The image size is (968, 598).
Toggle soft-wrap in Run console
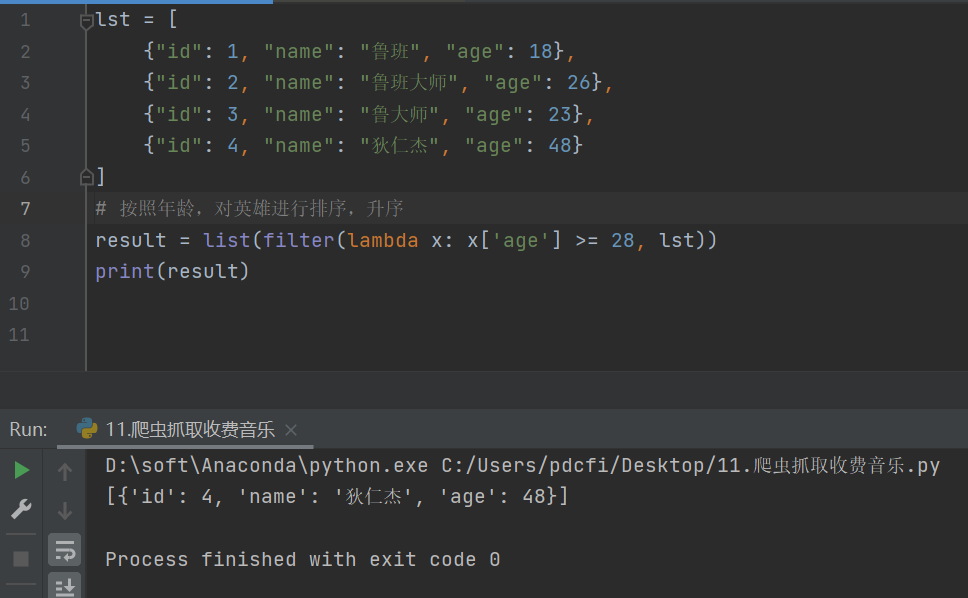[65, 550]
